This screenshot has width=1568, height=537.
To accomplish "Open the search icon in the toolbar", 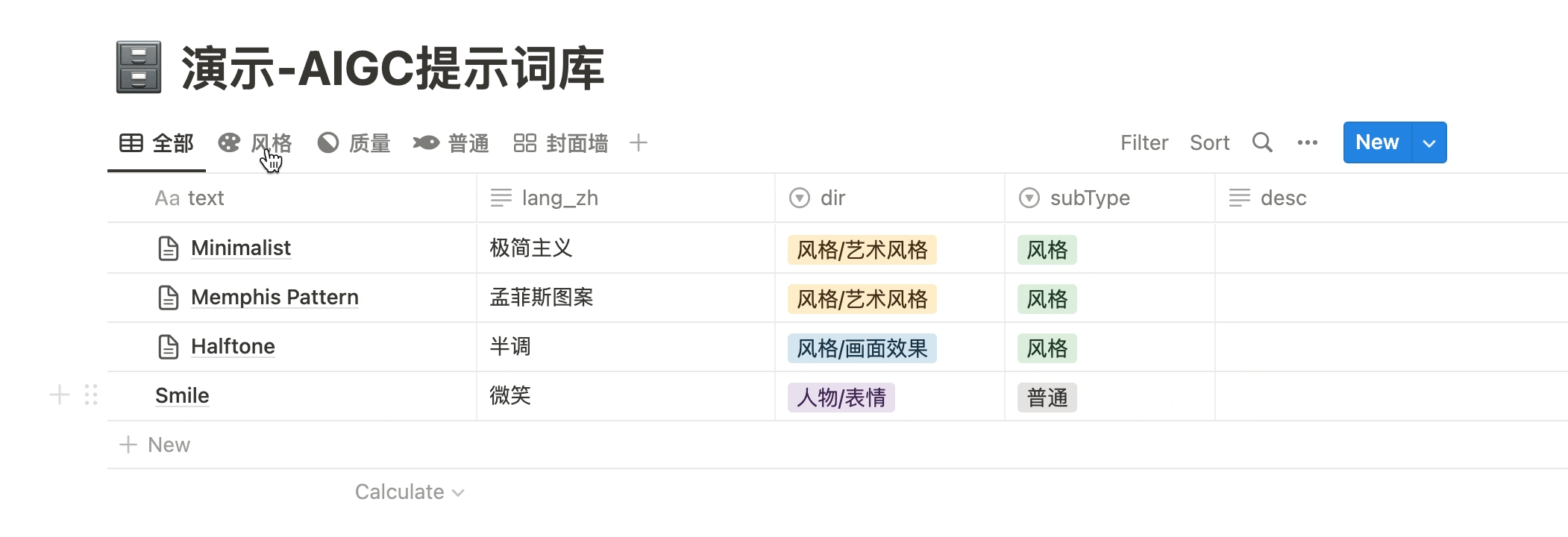I will [x=1262, y=142].
